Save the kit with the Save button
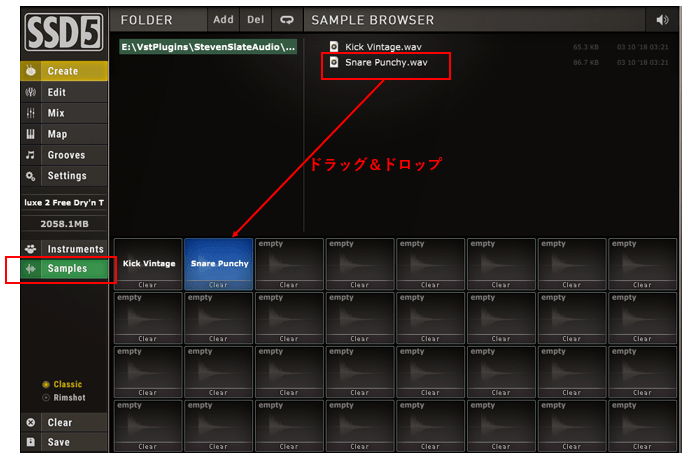 pos(64,442)
